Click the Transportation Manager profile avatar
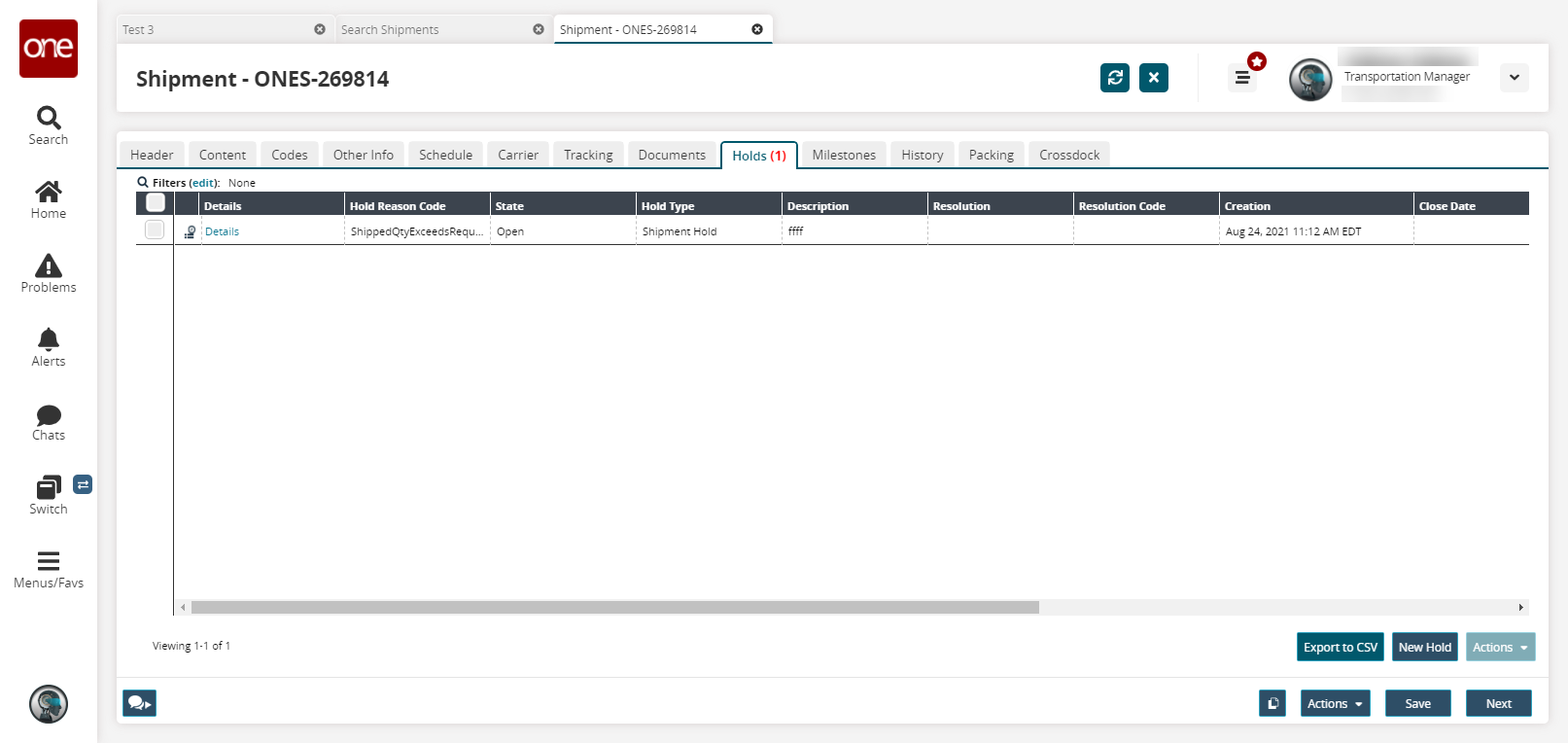The image size is (1568, 743). pyautogui.click(x=1310, y=80)
